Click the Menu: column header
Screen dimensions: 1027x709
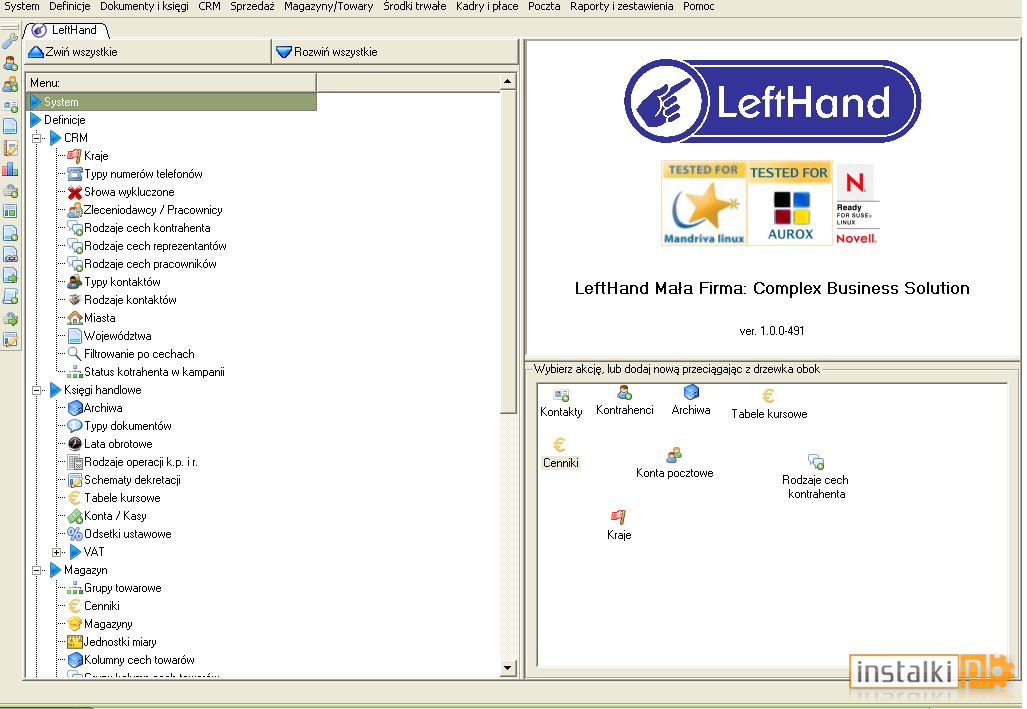pyautogui.click(x=172, y=83)
